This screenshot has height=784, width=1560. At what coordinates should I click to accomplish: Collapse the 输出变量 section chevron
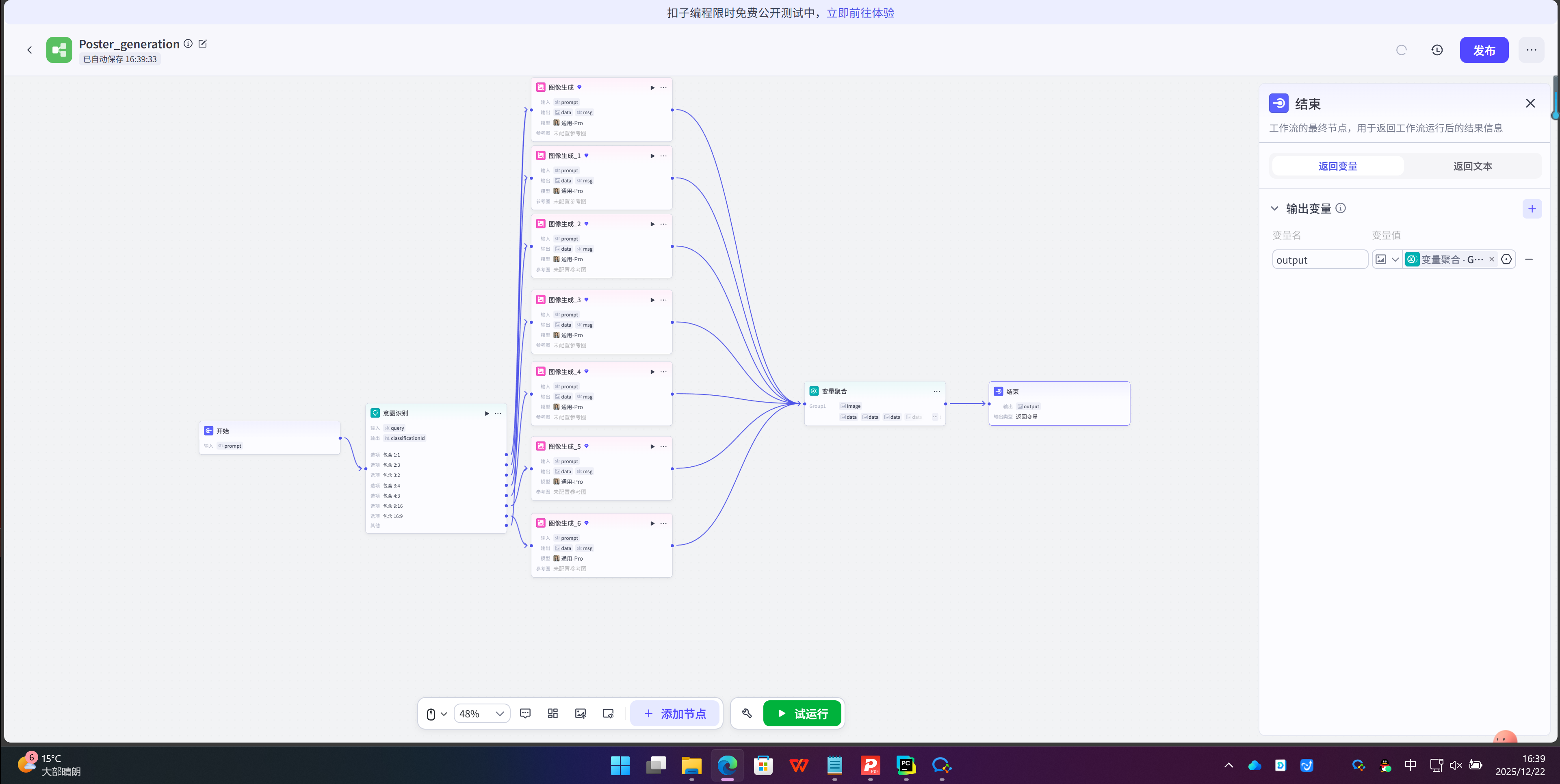tap(1274, 208)
